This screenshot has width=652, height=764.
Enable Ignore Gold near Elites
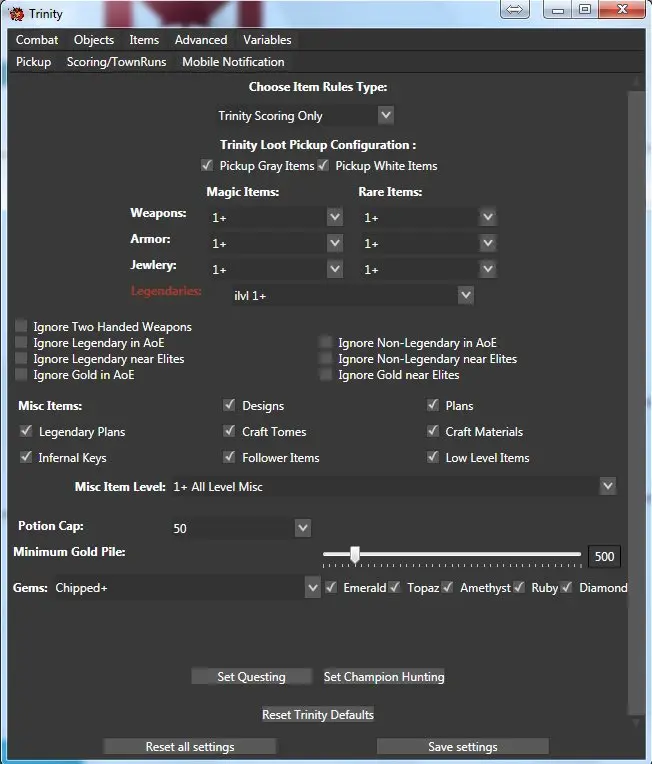click(x=326, y=375)
